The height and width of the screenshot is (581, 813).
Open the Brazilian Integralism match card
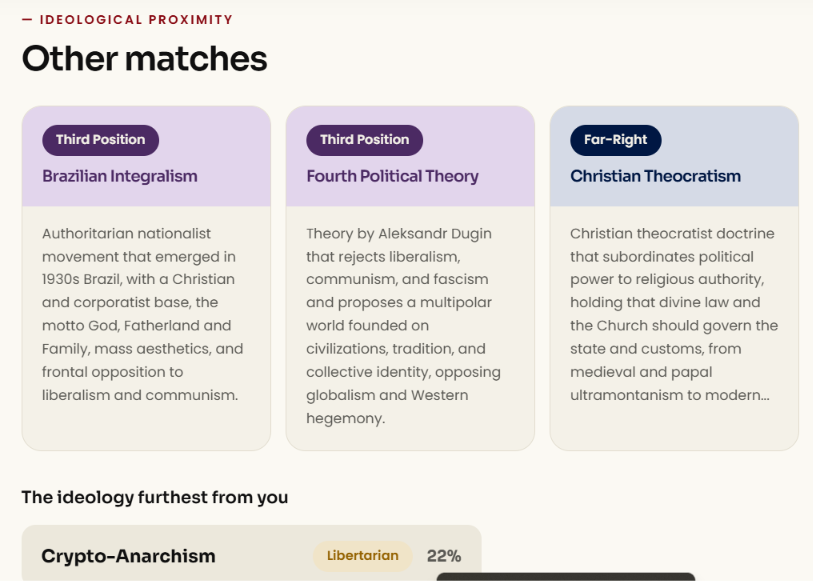[x=146, y=278]
